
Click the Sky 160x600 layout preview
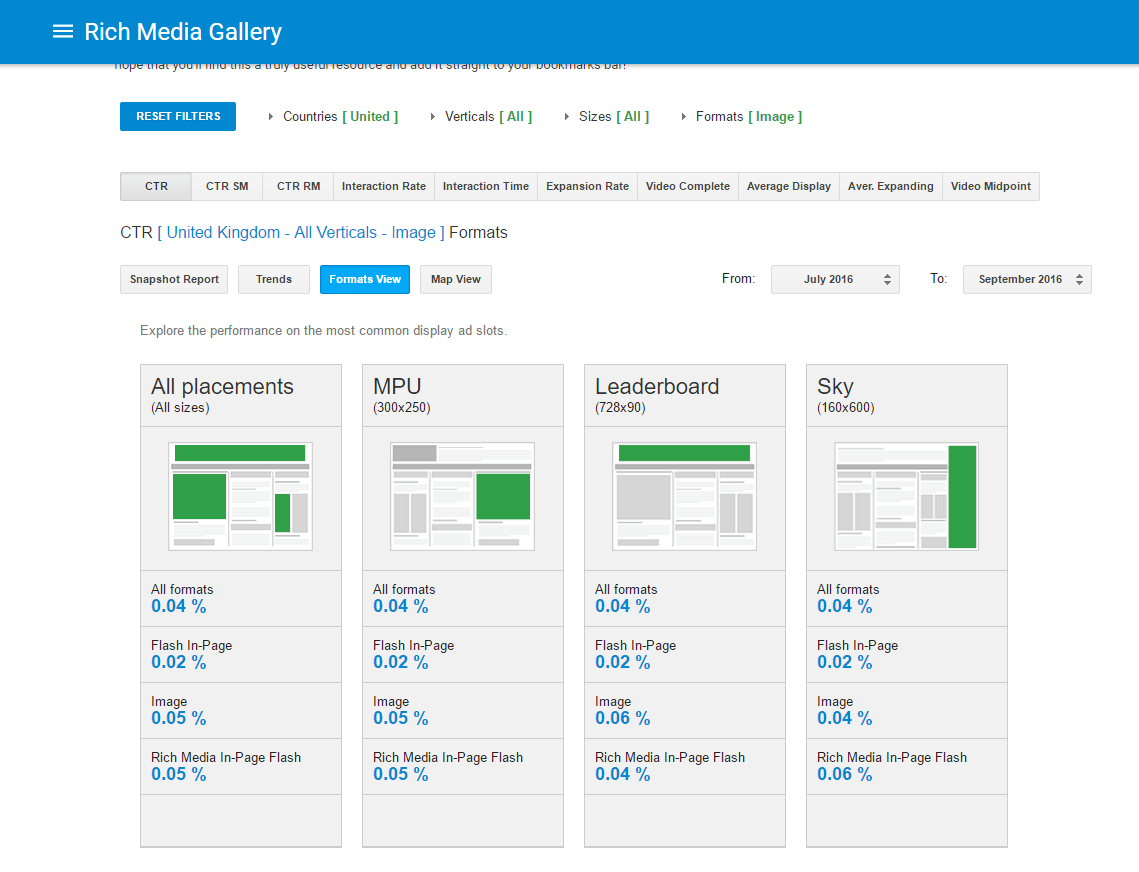pos(906,495)
